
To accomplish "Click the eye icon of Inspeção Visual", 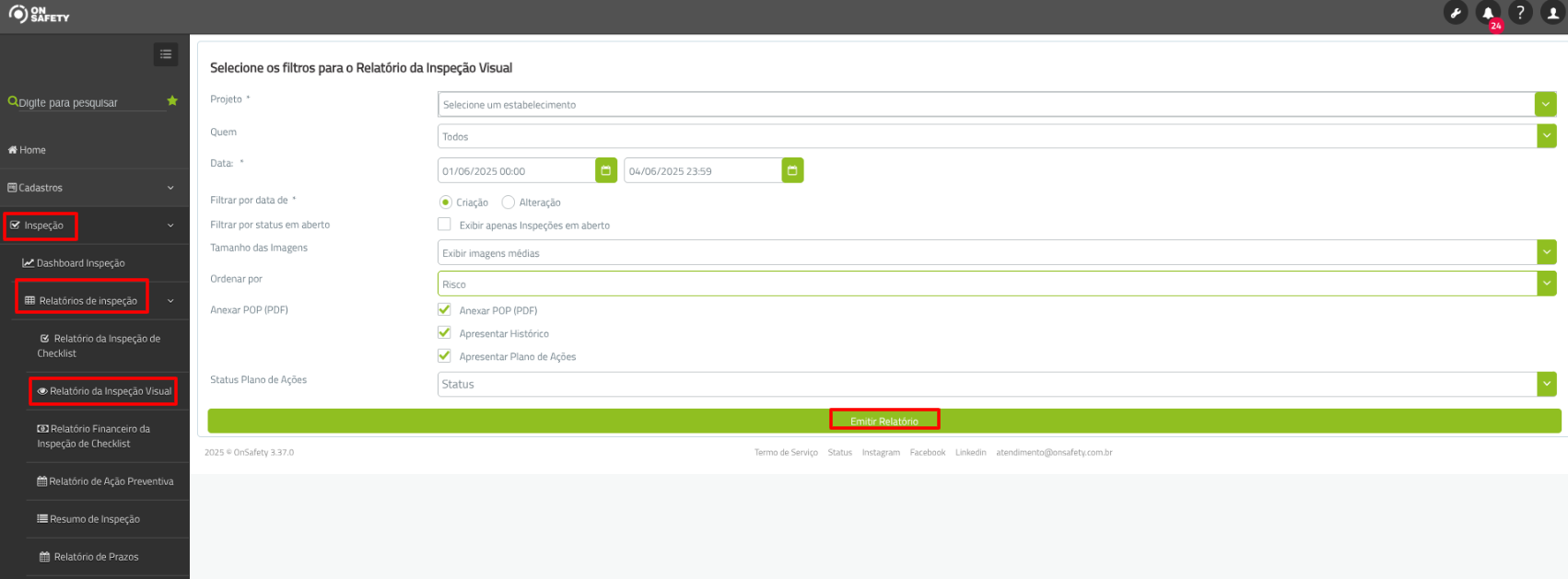I will click(x=42, y=391).
